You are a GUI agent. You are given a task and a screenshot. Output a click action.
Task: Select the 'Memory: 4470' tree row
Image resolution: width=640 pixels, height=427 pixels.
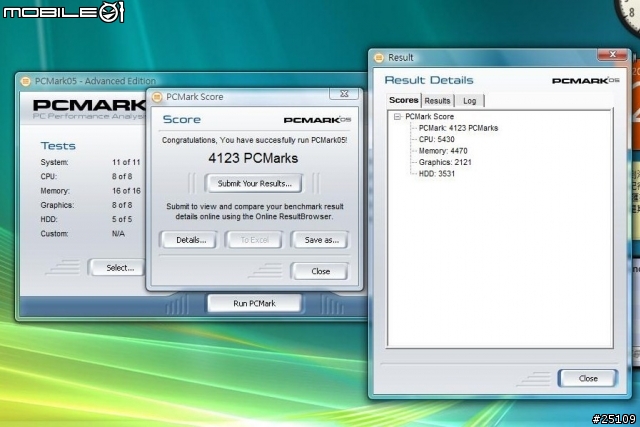click(x=443, y=151)
